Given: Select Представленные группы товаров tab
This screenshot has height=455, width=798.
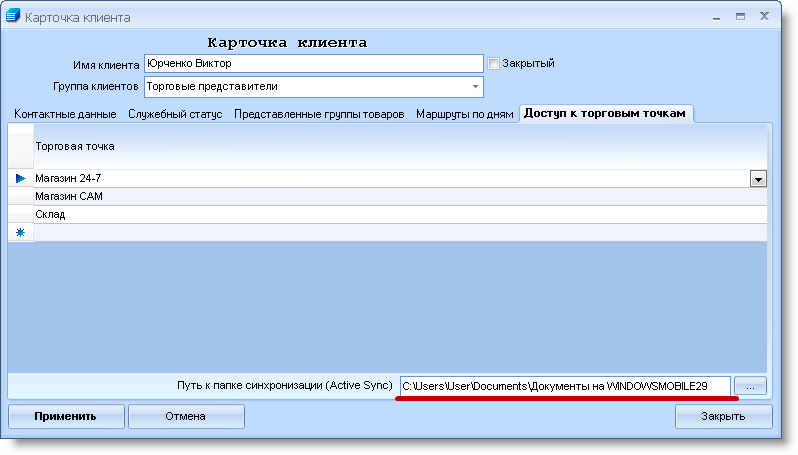Looking at the screenshot, I should [x=319, y=114].
